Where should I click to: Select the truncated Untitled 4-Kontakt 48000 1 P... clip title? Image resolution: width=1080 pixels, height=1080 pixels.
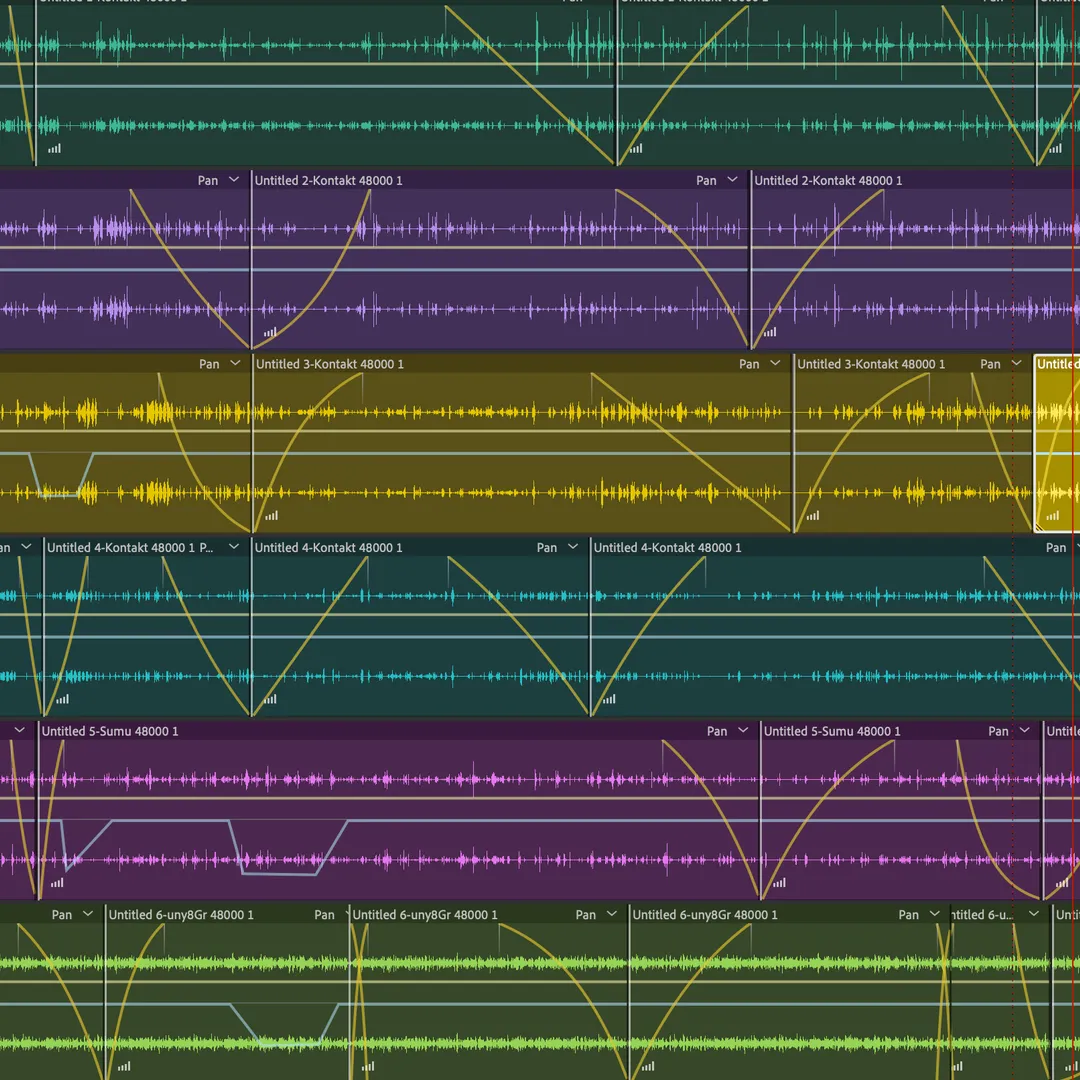tap(130, 548)
